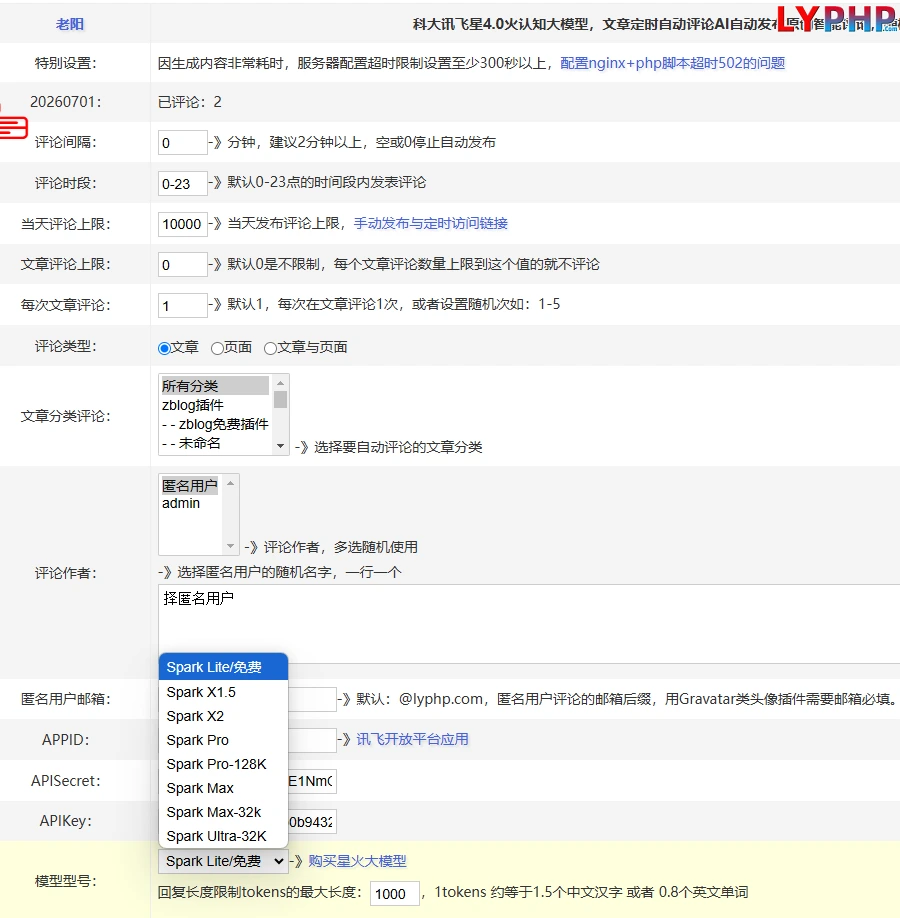Choose Spark X2 model option

pyautogui.click(x=223, y=716)
